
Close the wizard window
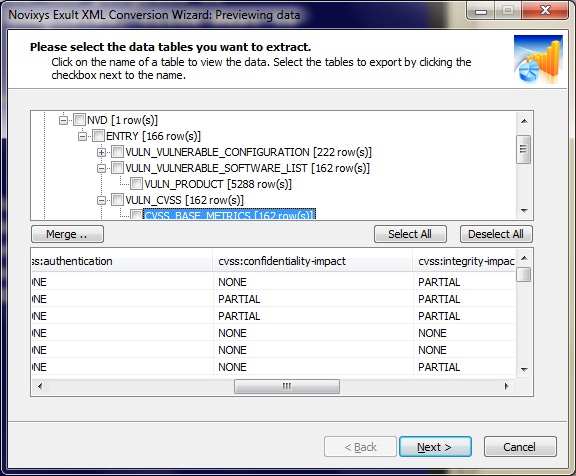[546, 11]
